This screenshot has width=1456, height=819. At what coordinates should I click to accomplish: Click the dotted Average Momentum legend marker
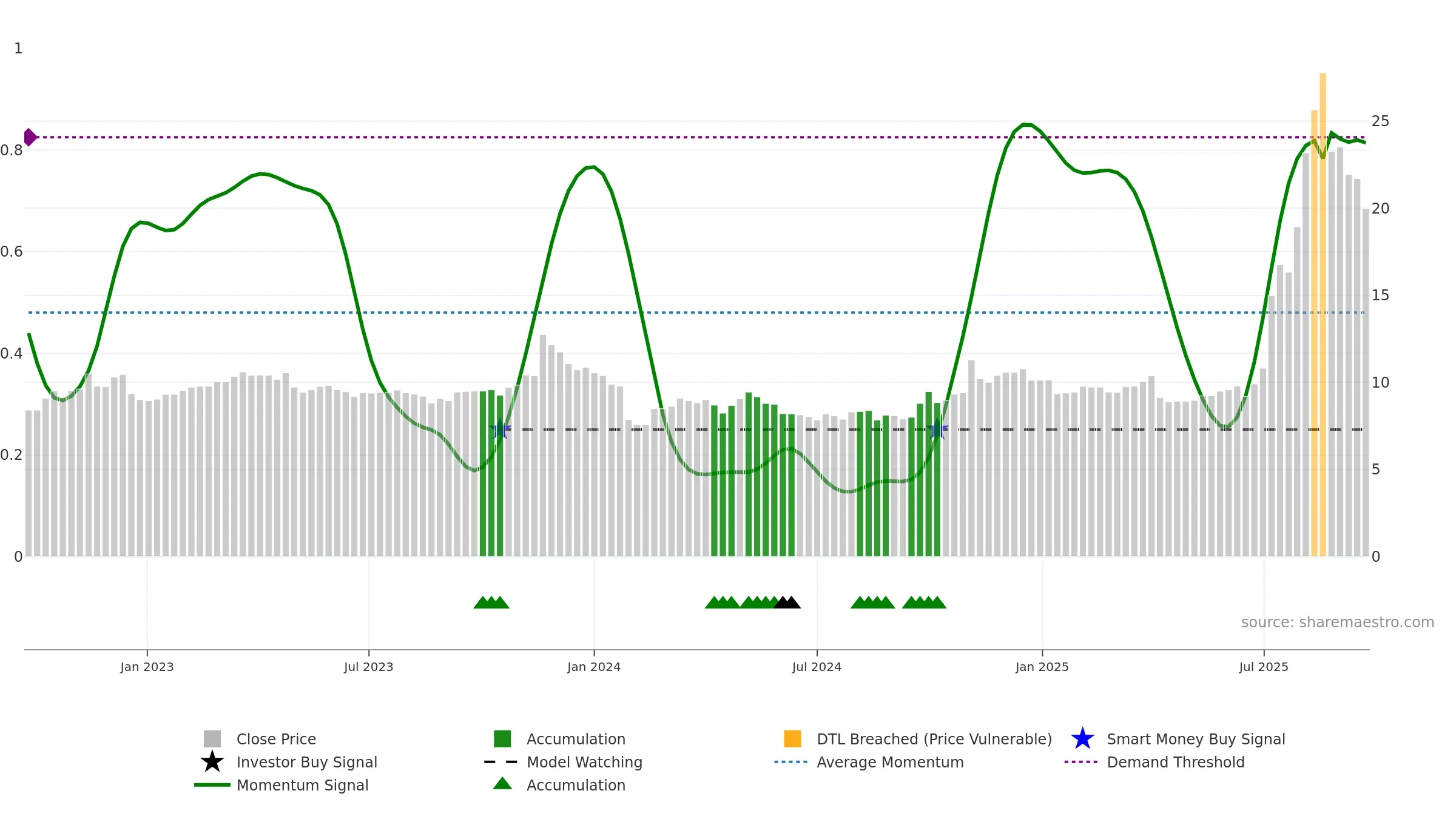pos(791,762)
